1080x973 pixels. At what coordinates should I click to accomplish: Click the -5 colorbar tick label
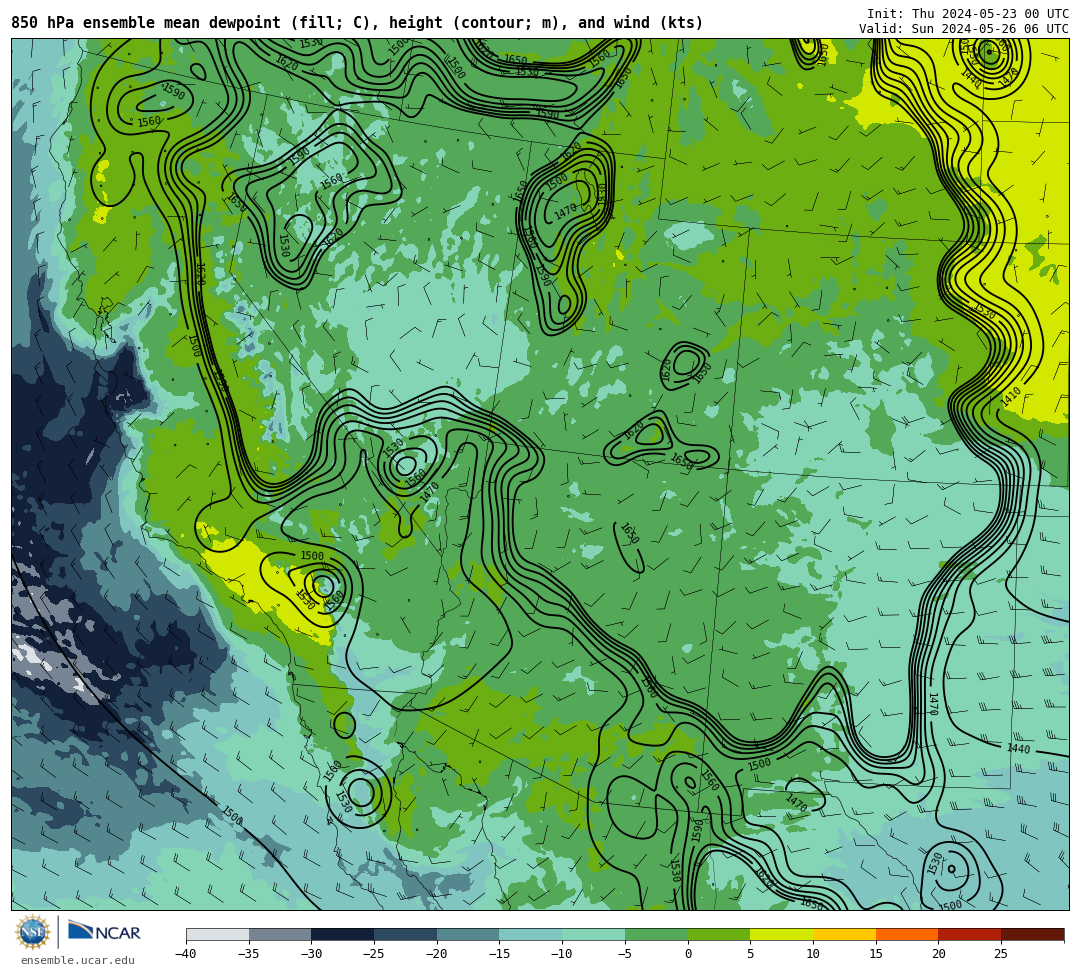coord(625,954)
